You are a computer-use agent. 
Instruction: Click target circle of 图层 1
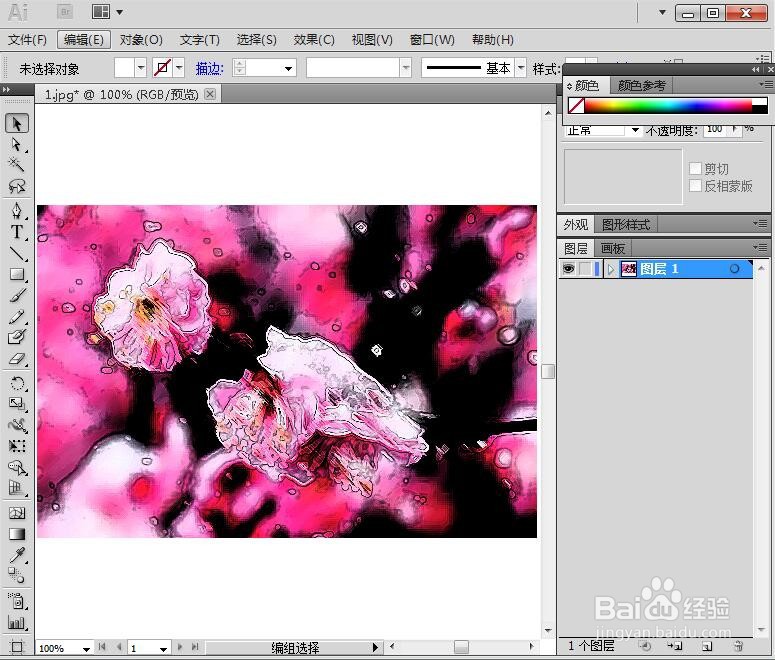[x=734, y=269]
